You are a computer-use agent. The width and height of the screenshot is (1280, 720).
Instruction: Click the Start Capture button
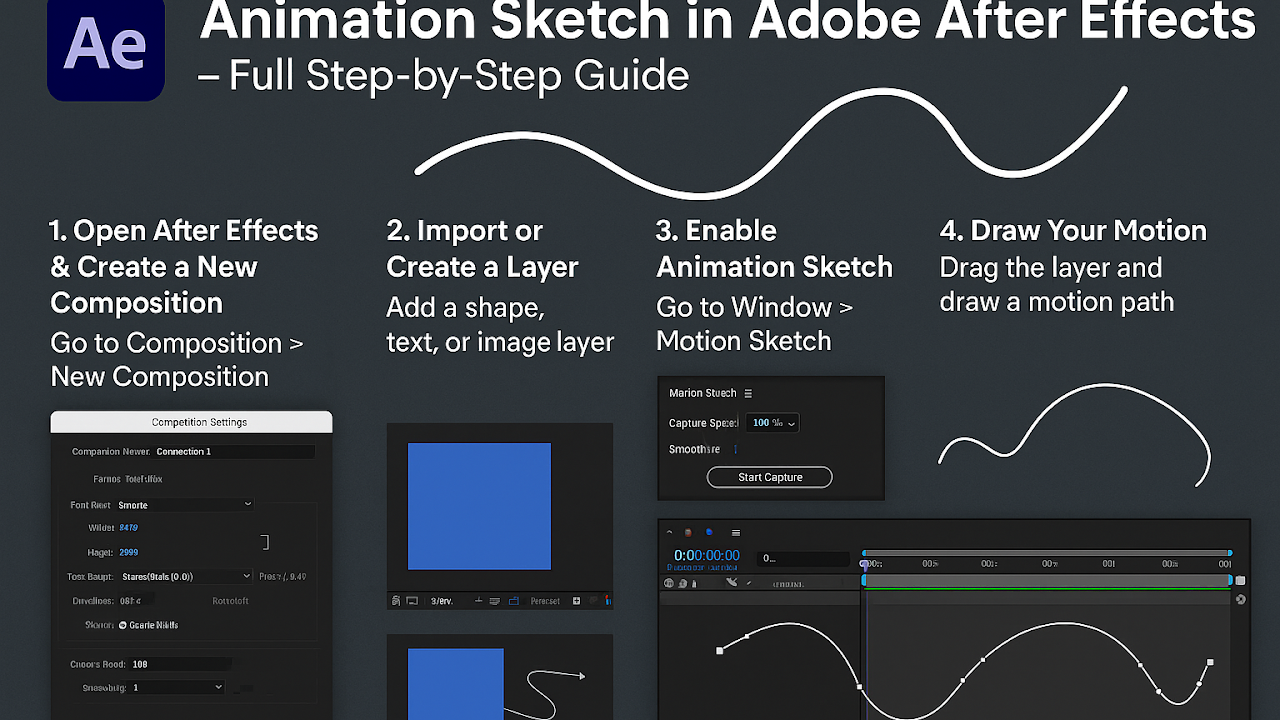click(x=770, y=477)
